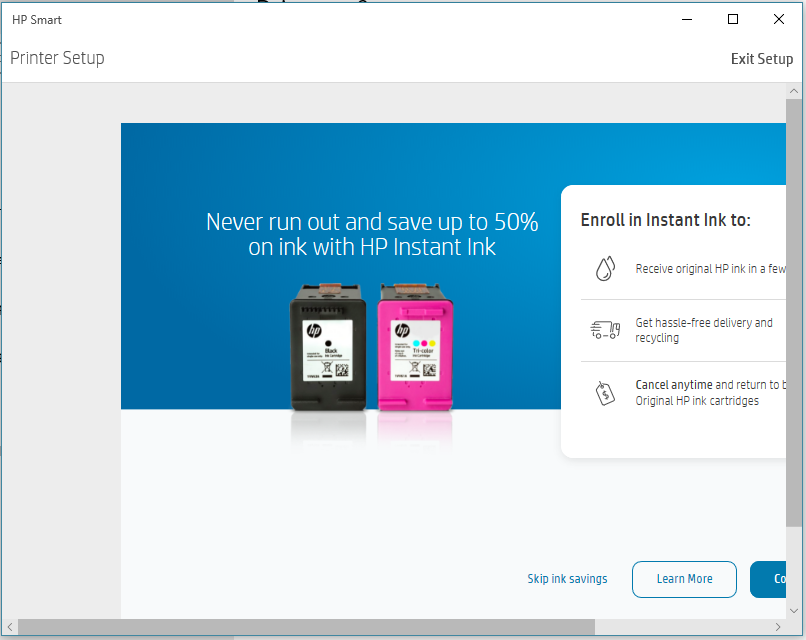Click the 'Printer Setup' heading text
Image resolution: width=806 pixels, height=640 pixels.
[57, 58]
